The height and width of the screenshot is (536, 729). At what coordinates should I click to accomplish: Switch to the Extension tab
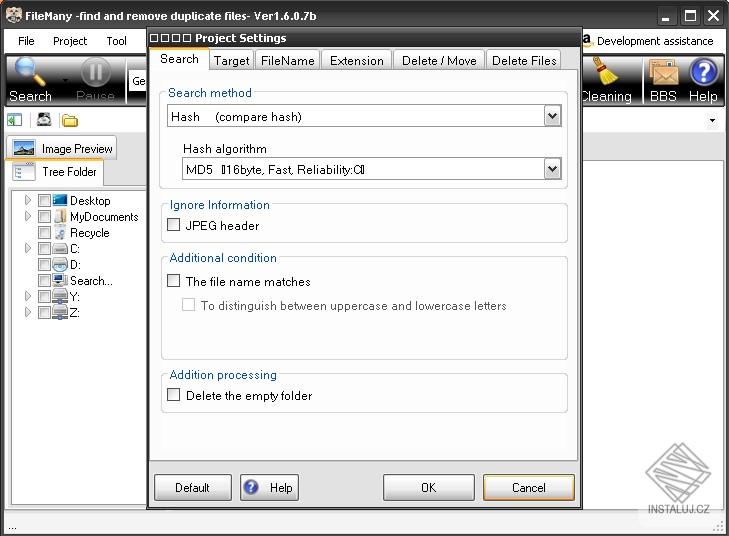coord(357,61)
